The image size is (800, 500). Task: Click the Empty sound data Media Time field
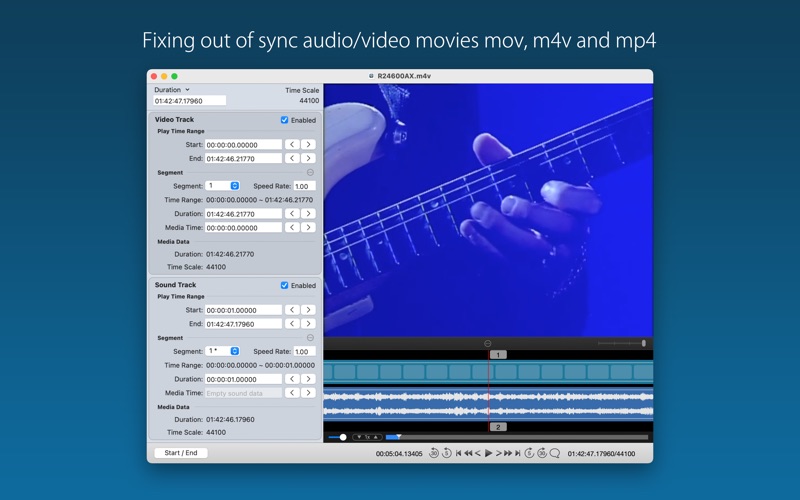pos(243,392)
